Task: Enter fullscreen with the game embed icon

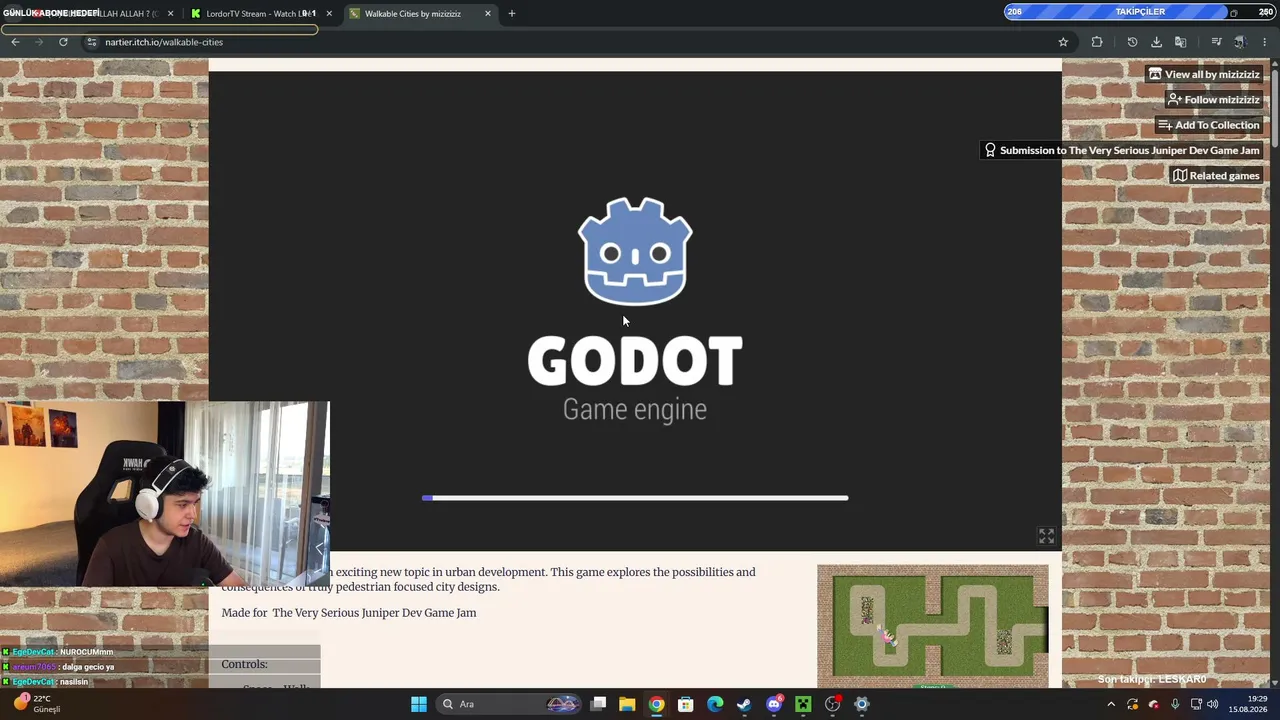Action: pos(1046,537)
